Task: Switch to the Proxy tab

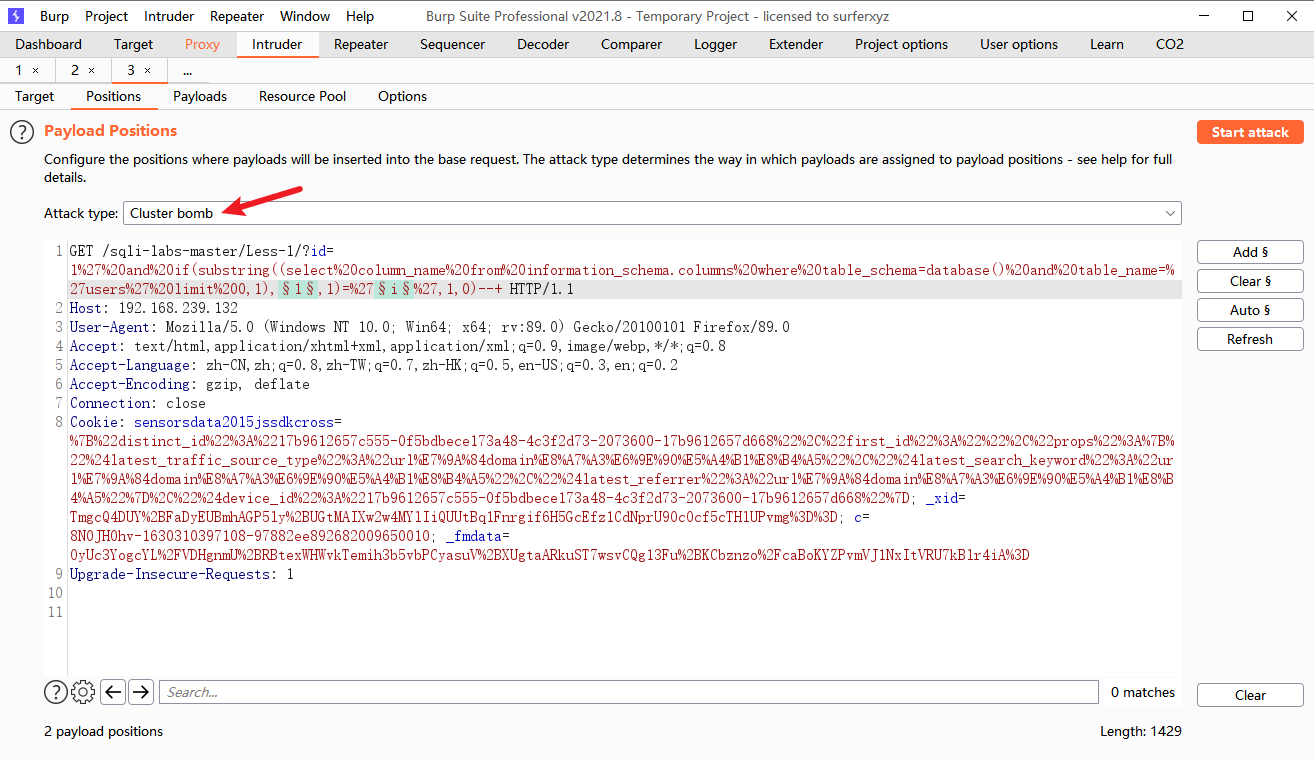Action: coord(203,44)
